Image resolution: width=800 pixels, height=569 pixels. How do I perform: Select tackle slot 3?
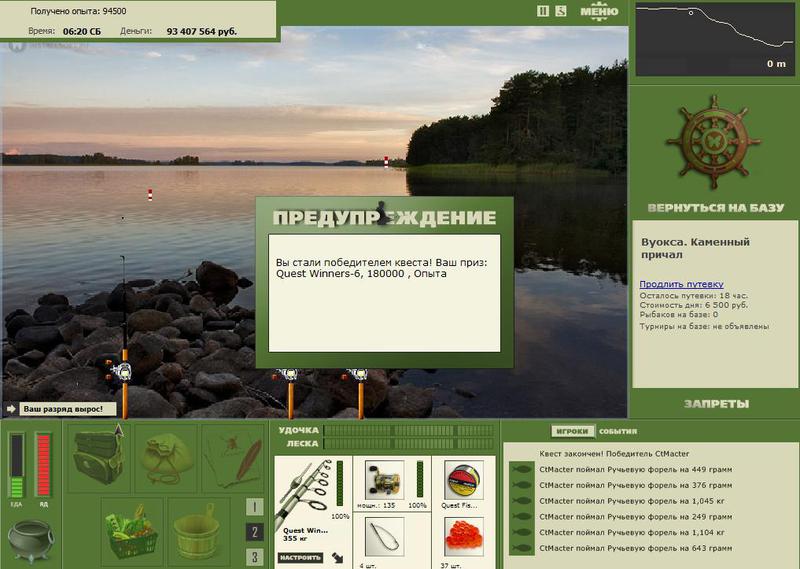tap(255, 557)
